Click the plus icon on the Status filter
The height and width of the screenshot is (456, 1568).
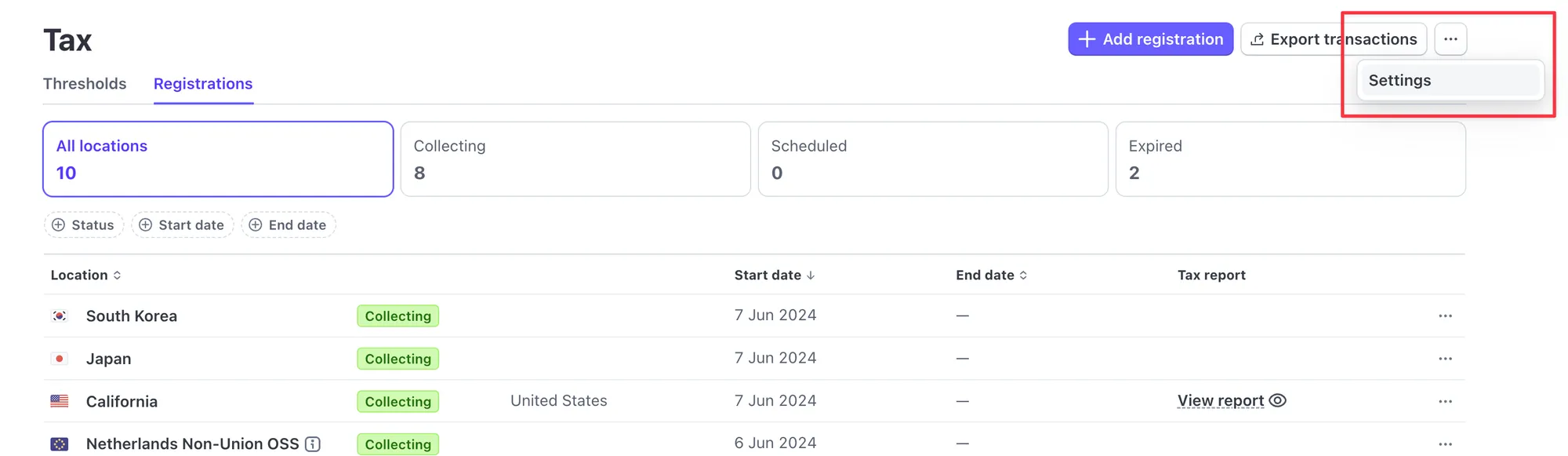tap(59, 224)
